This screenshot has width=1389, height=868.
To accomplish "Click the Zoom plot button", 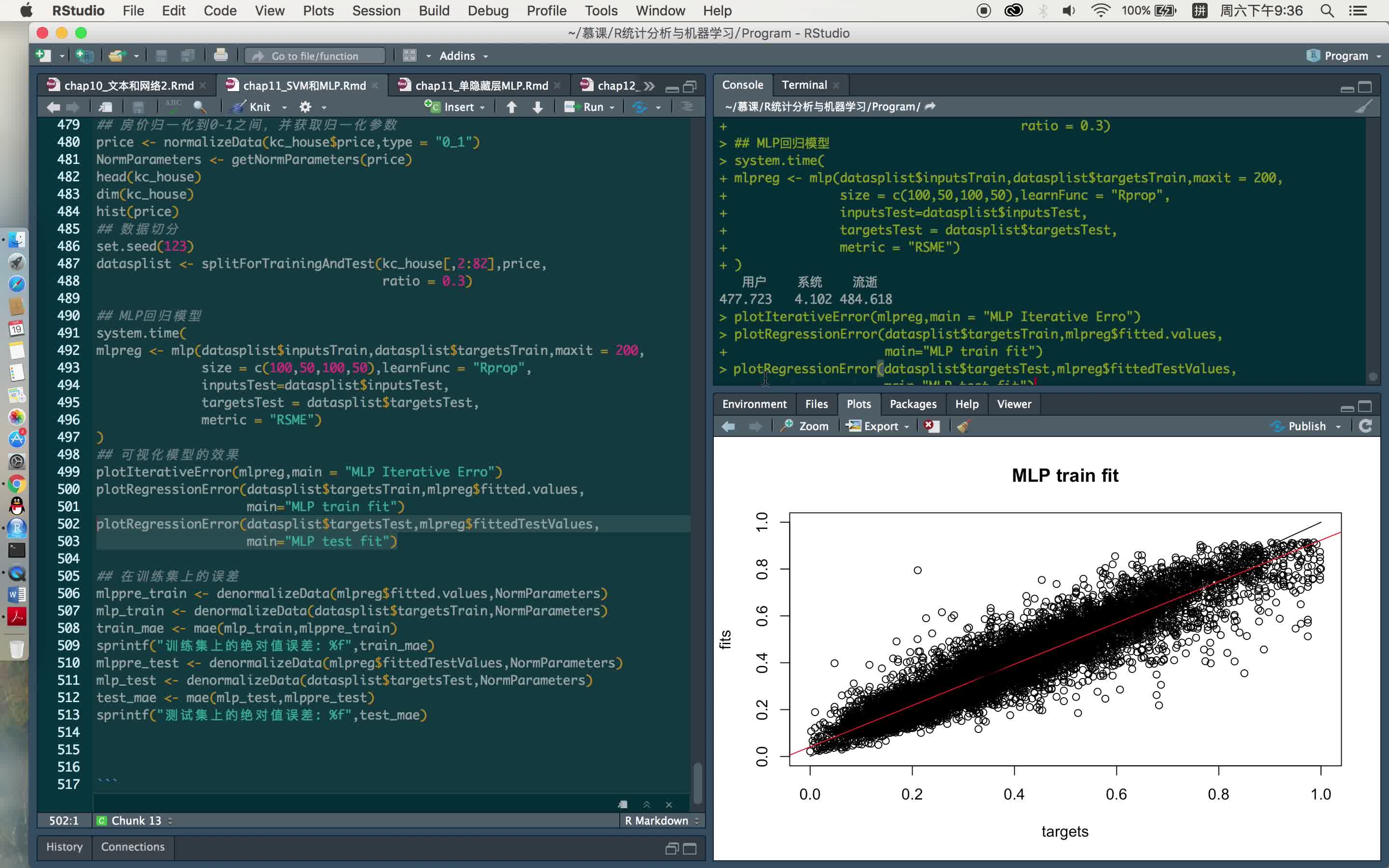I will click(804, 426).
